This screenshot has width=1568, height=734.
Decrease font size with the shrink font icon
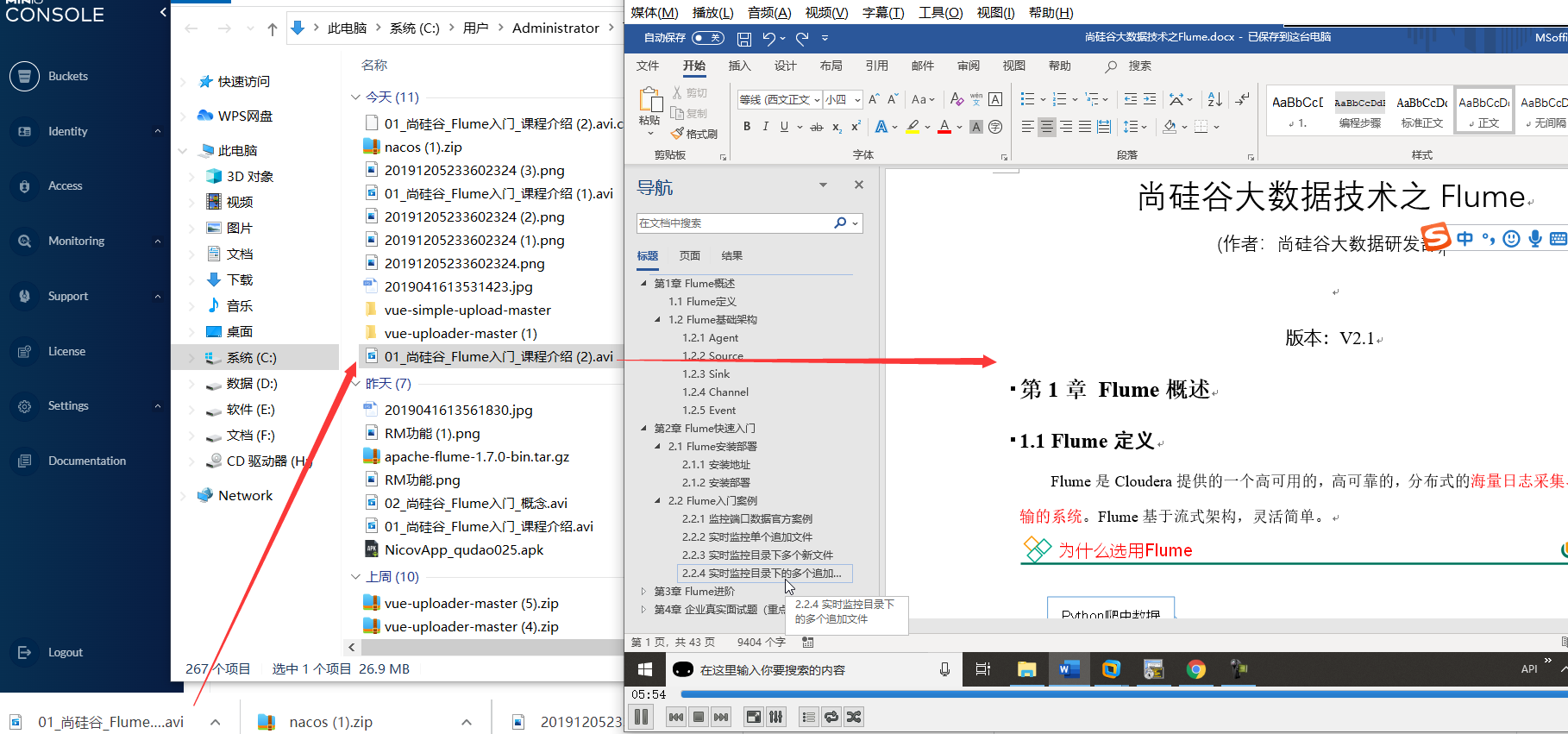coord(893,99)
